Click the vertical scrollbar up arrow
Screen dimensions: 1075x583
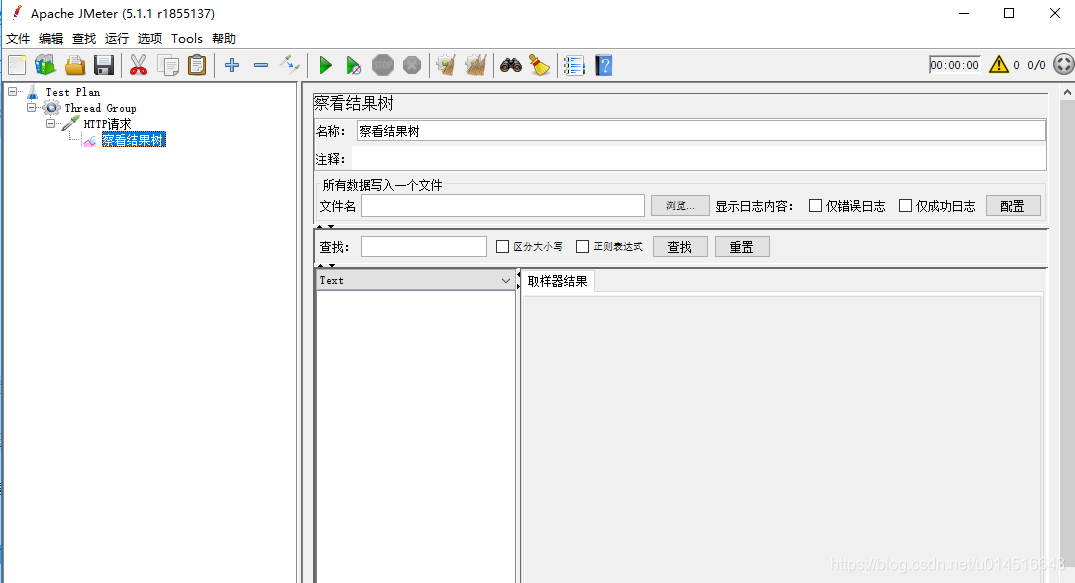point(1067,92)
